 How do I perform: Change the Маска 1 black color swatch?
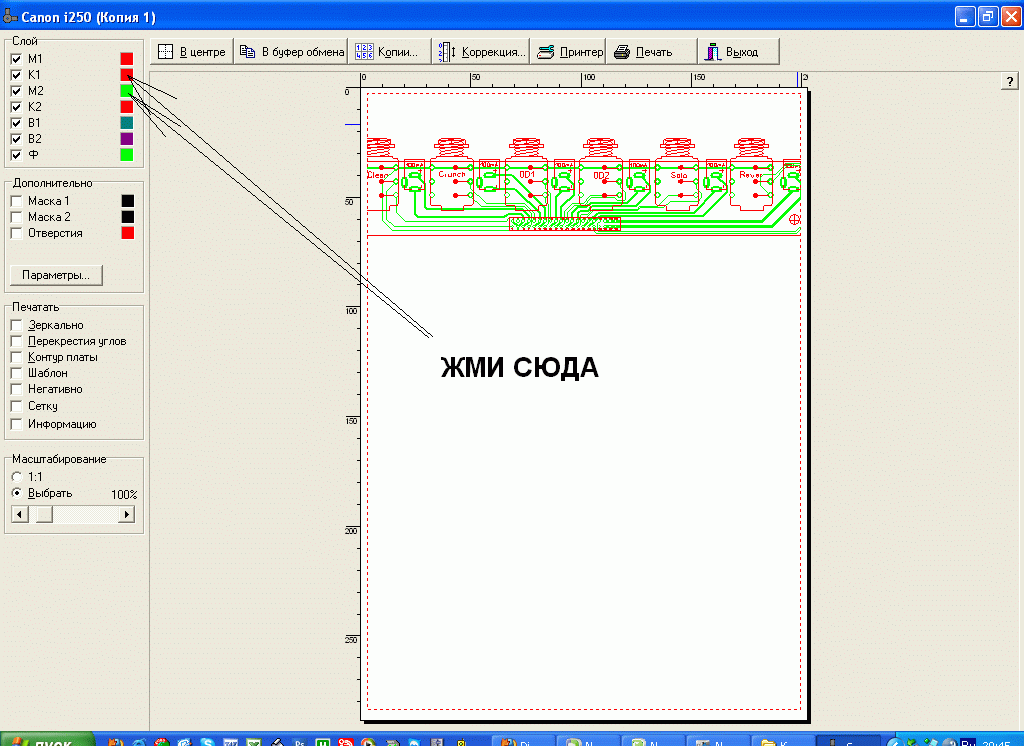click(x=128, y=201)
